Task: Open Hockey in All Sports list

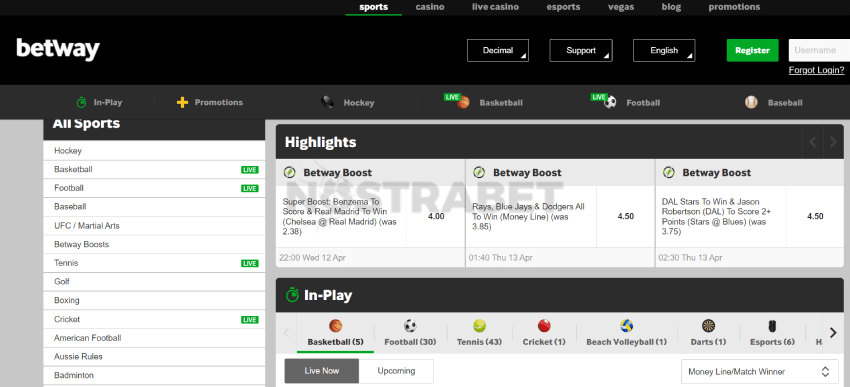Action: (x=154, y=151)
